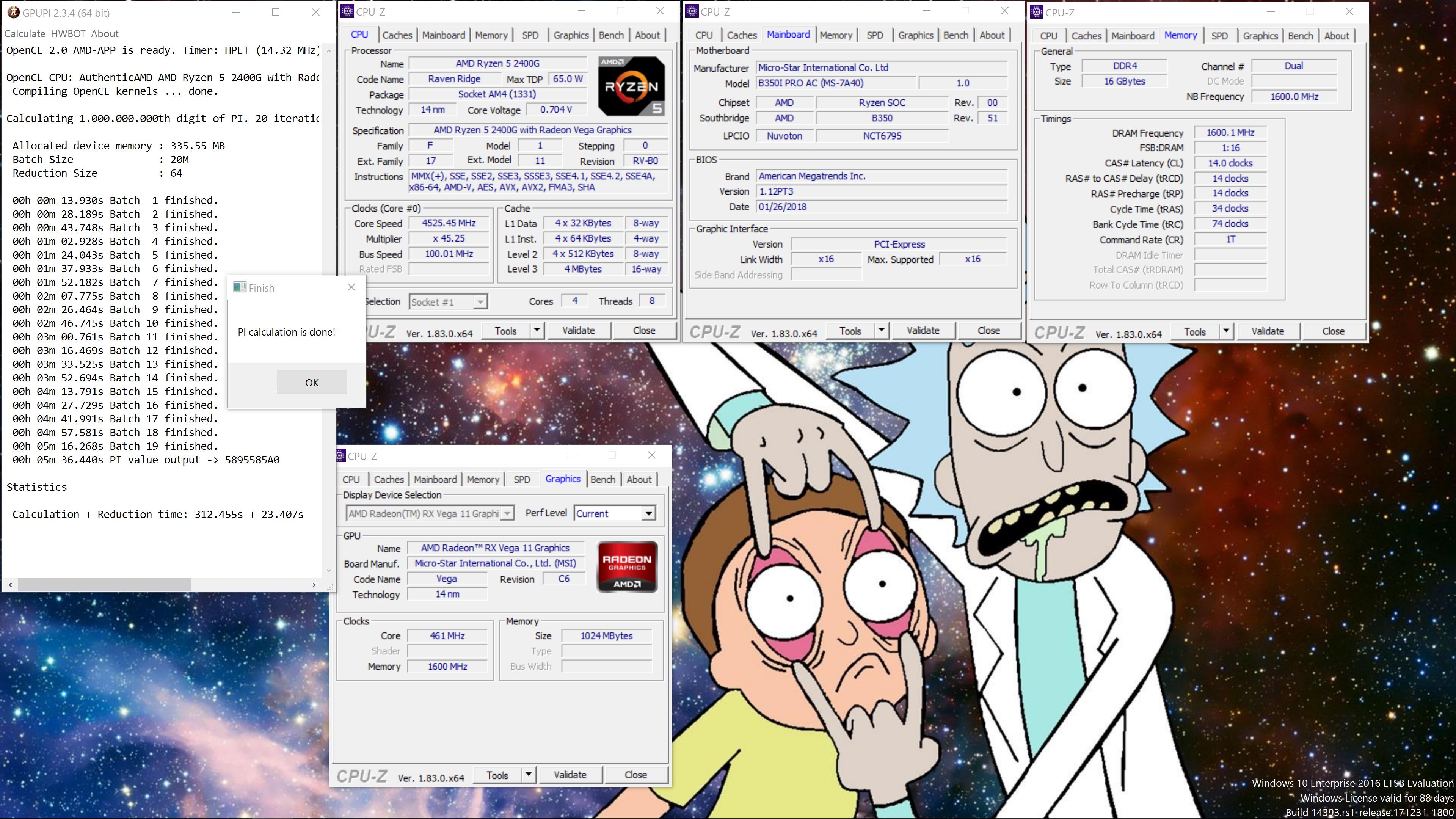1456x819 pixels.
Task: Select Mainboard tab in Memory window
Action: [x=1133, y=36]
